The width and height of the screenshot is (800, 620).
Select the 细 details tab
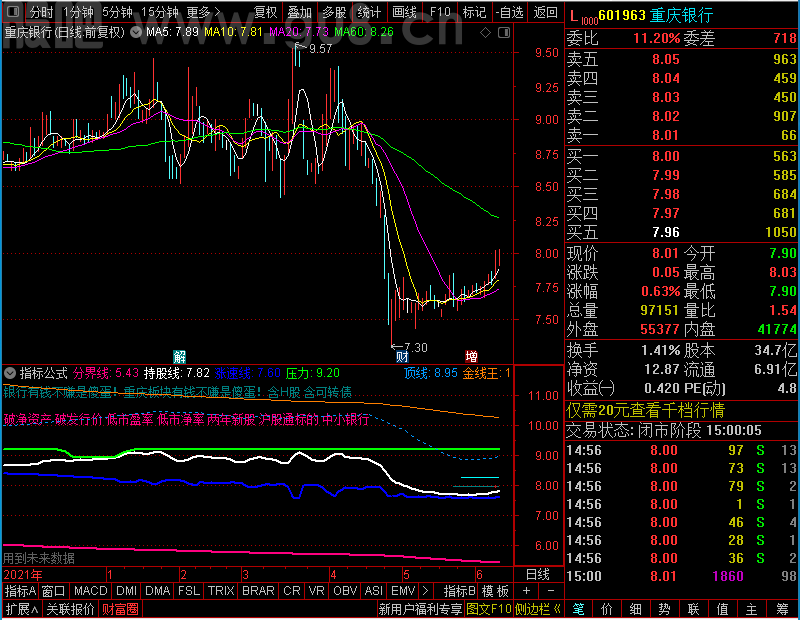click(x=636, y=609)
